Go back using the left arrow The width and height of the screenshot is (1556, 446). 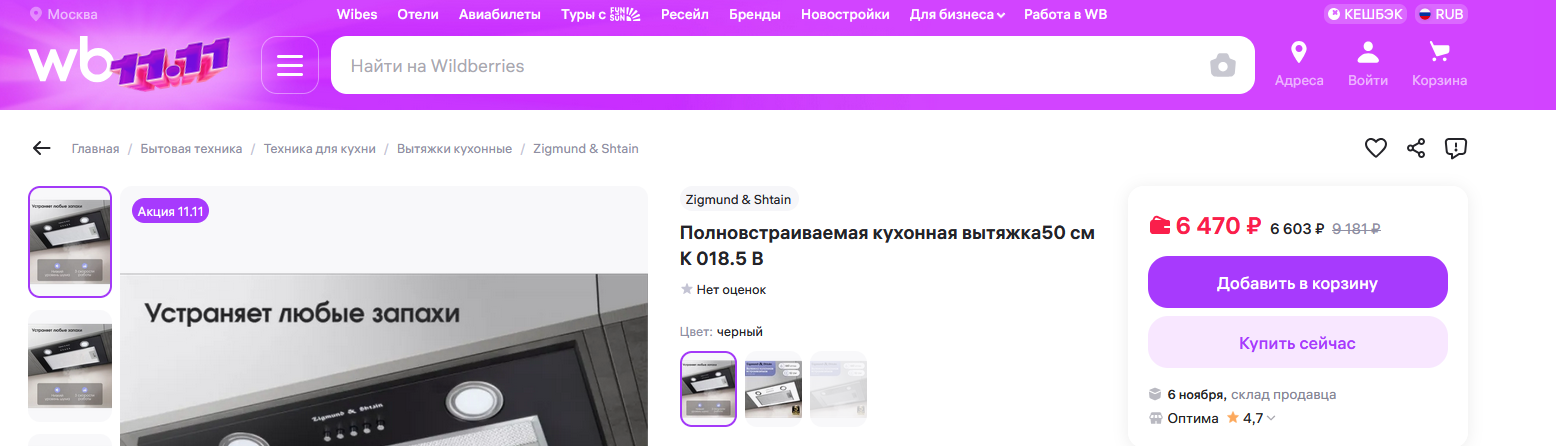coord(41,149)
